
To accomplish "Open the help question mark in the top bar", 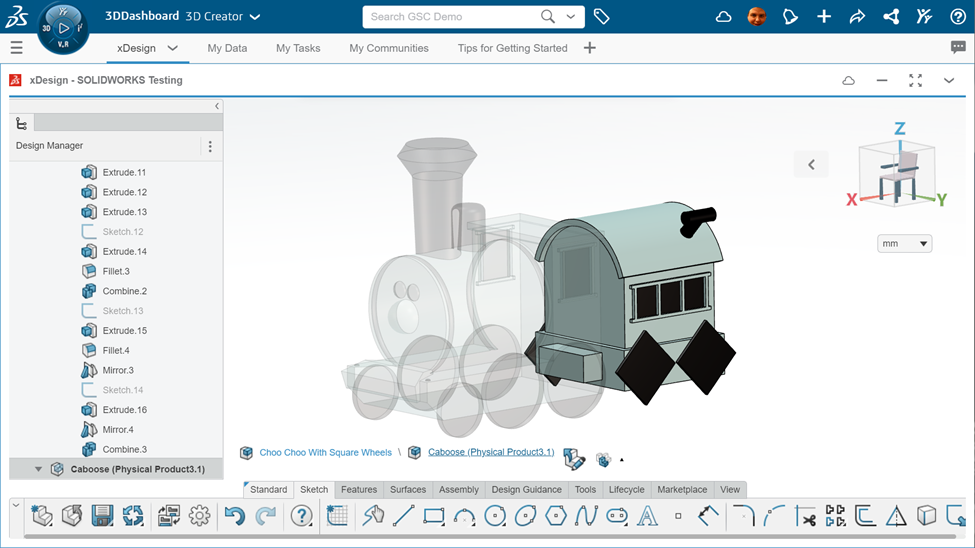I will click(x=958, y=17).
